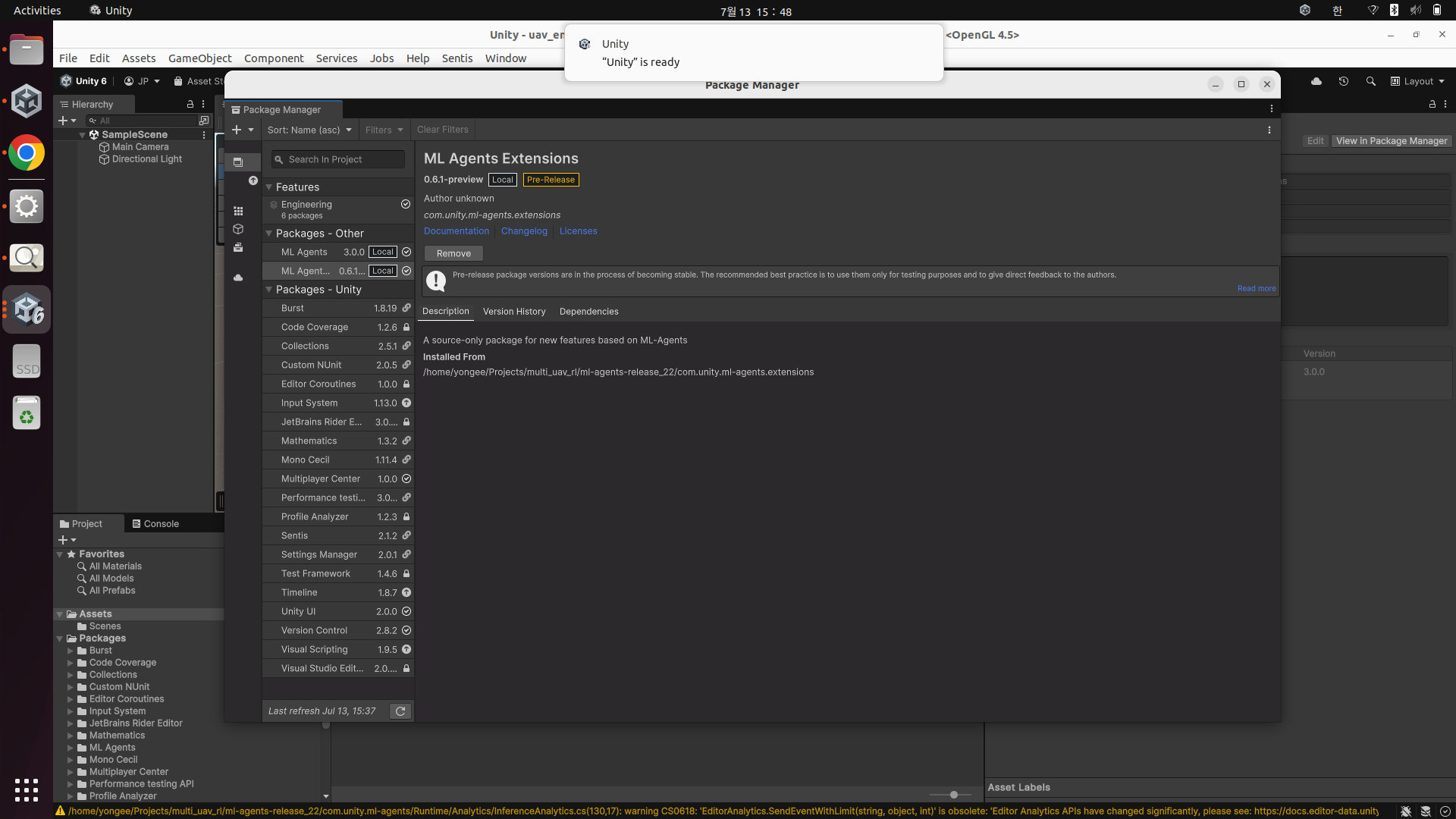Collapse the Packages - Unity section

(268, 290)
